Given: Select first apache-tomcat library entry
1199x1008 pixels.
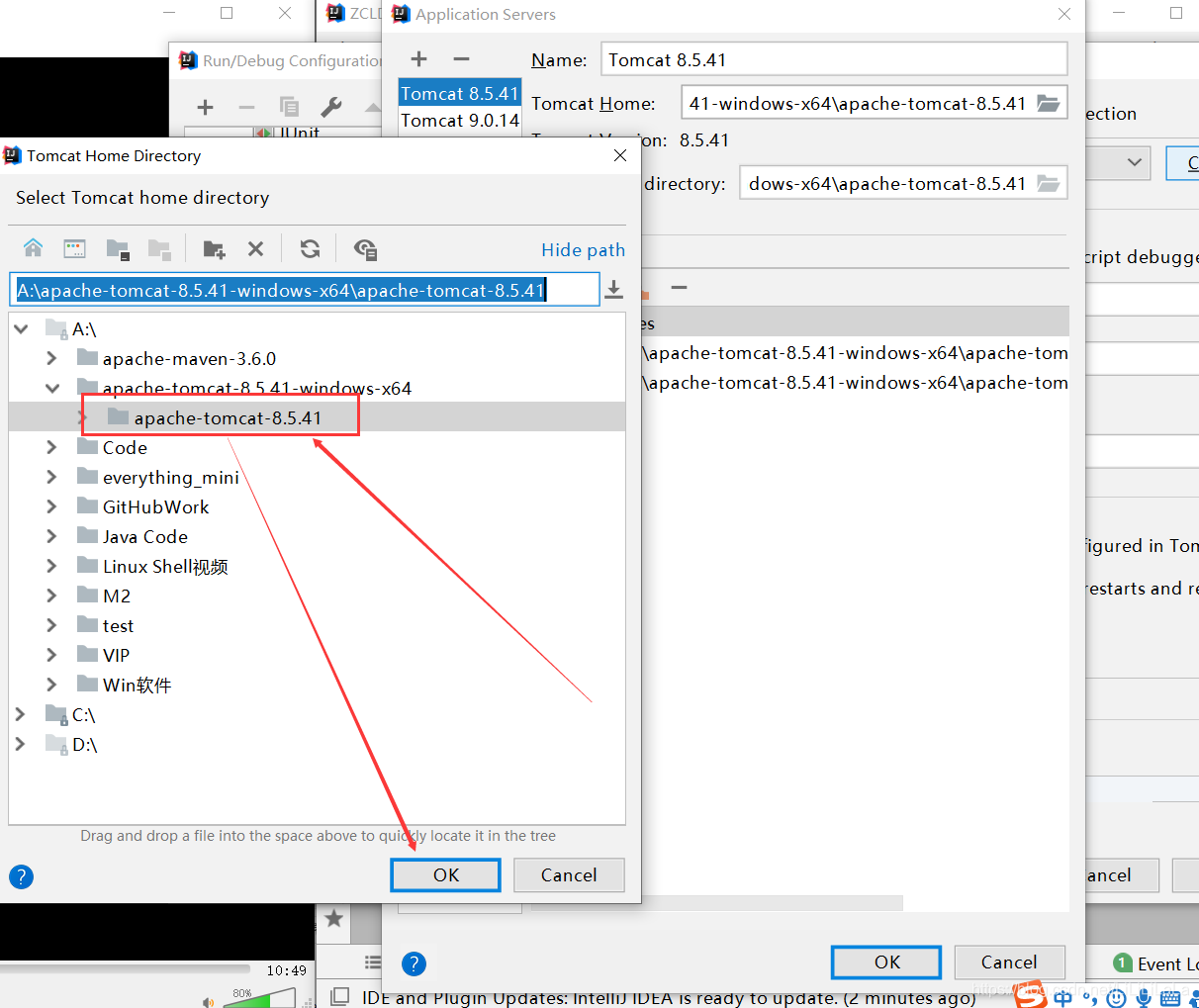Looking at the screenshot, I should (856, 353).
